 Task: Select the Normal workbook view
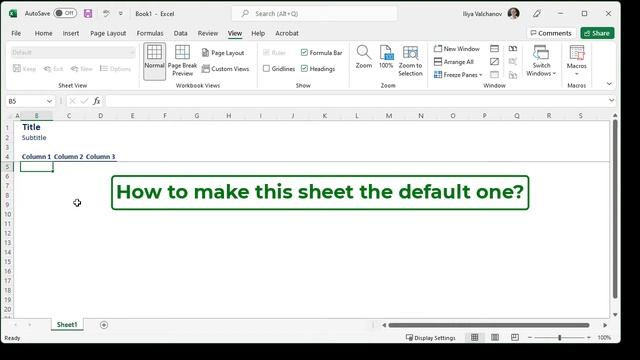tap(154, 61)
